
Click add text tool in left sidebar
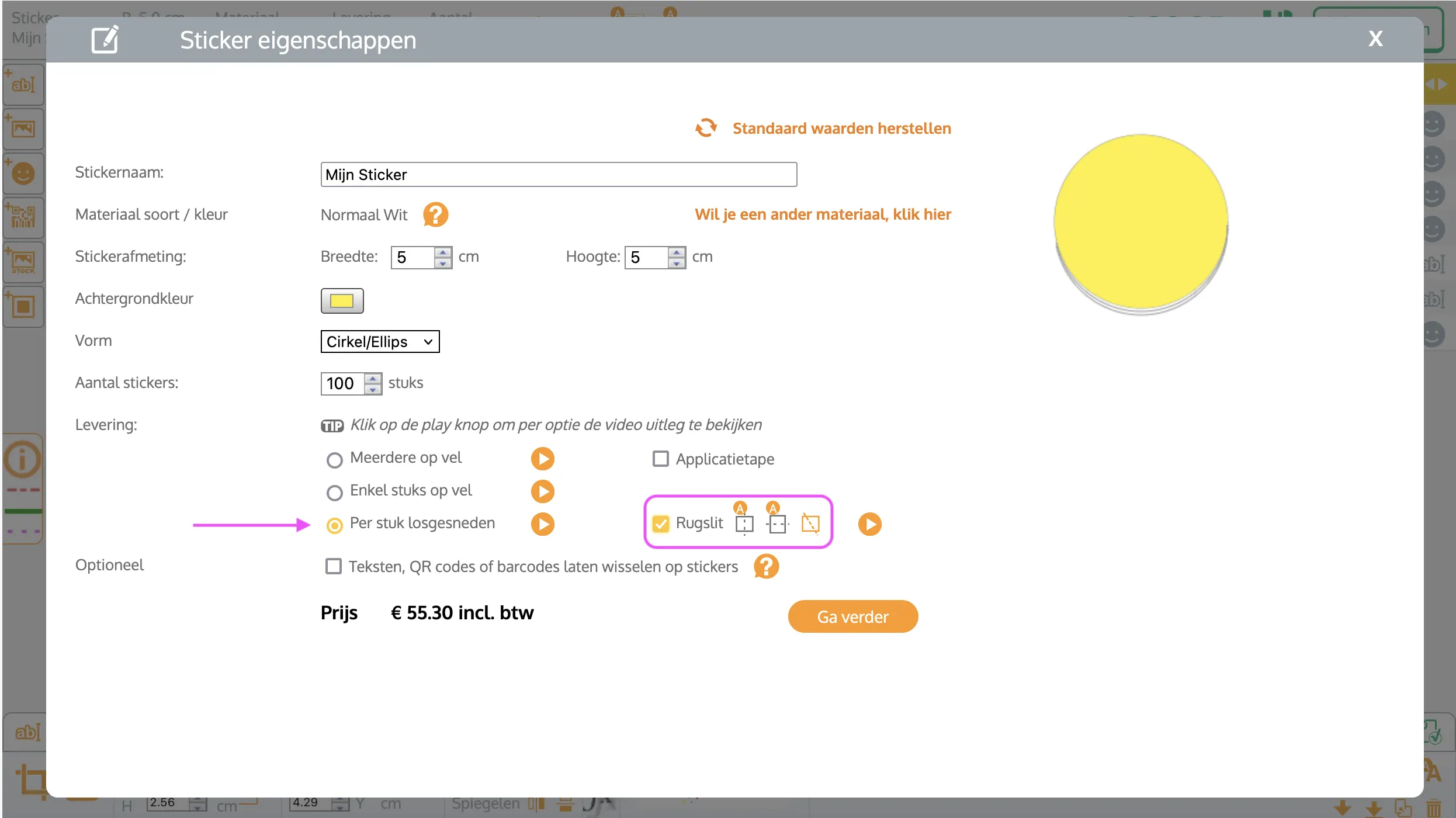click(23, 85)
